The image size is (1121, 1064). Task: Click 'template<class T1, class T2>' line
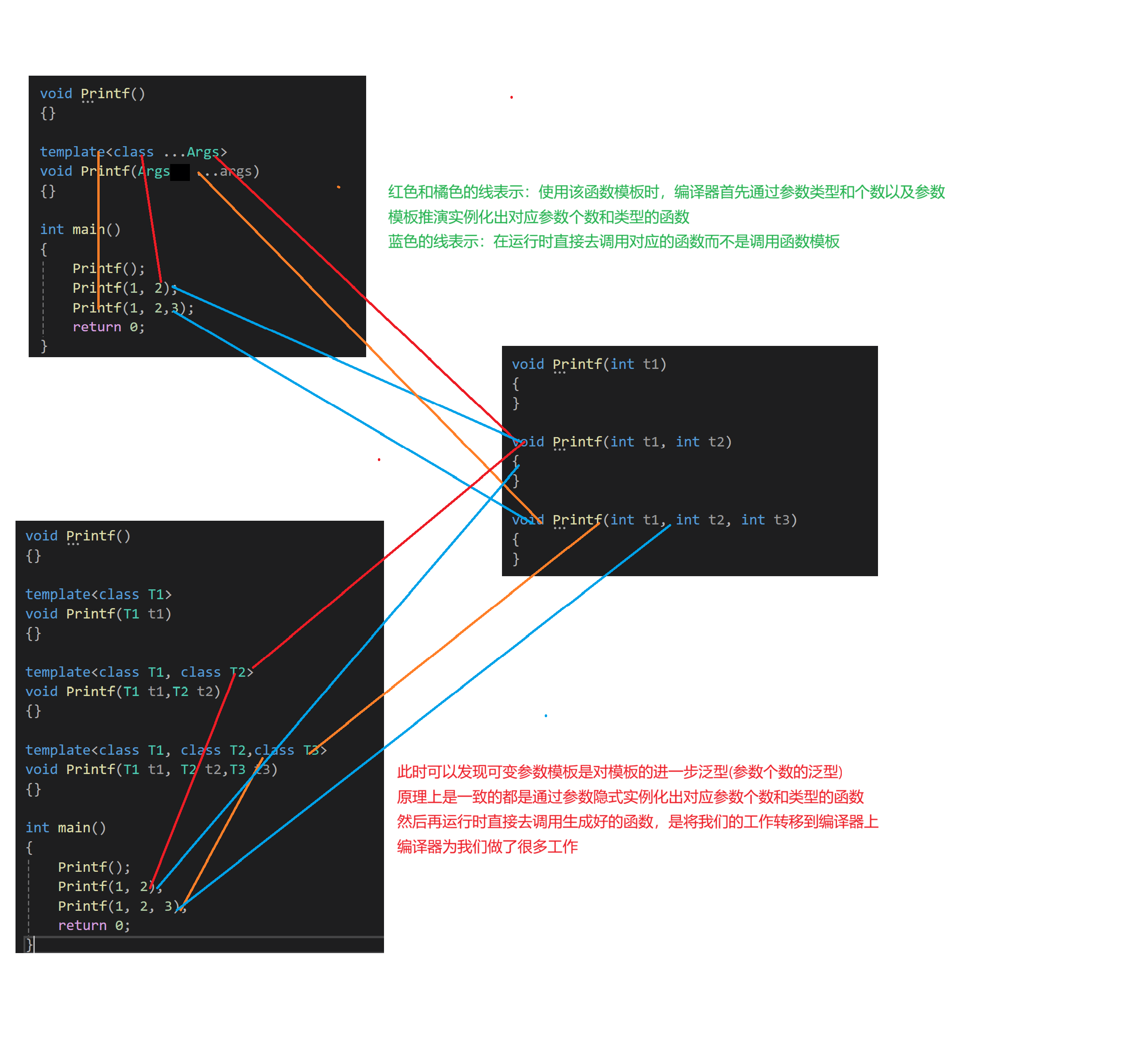click(x=139, y=672)
